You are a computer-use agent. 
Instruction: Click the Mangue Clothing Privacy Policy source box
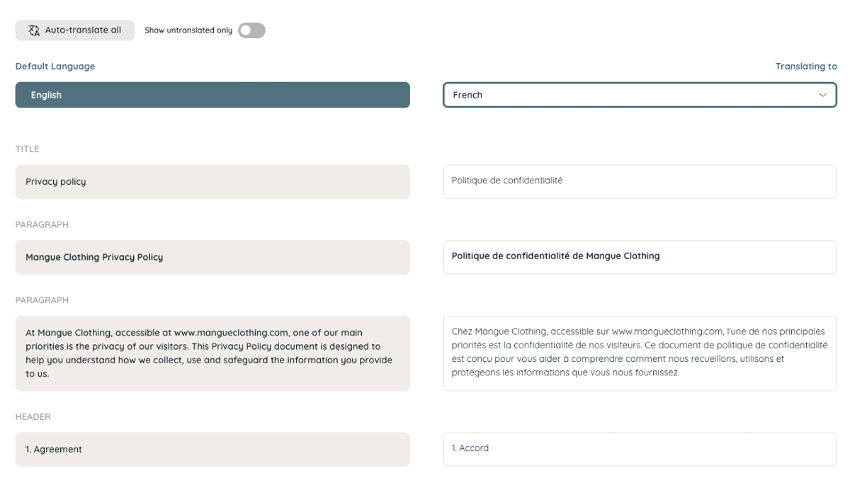coord(212,257)
